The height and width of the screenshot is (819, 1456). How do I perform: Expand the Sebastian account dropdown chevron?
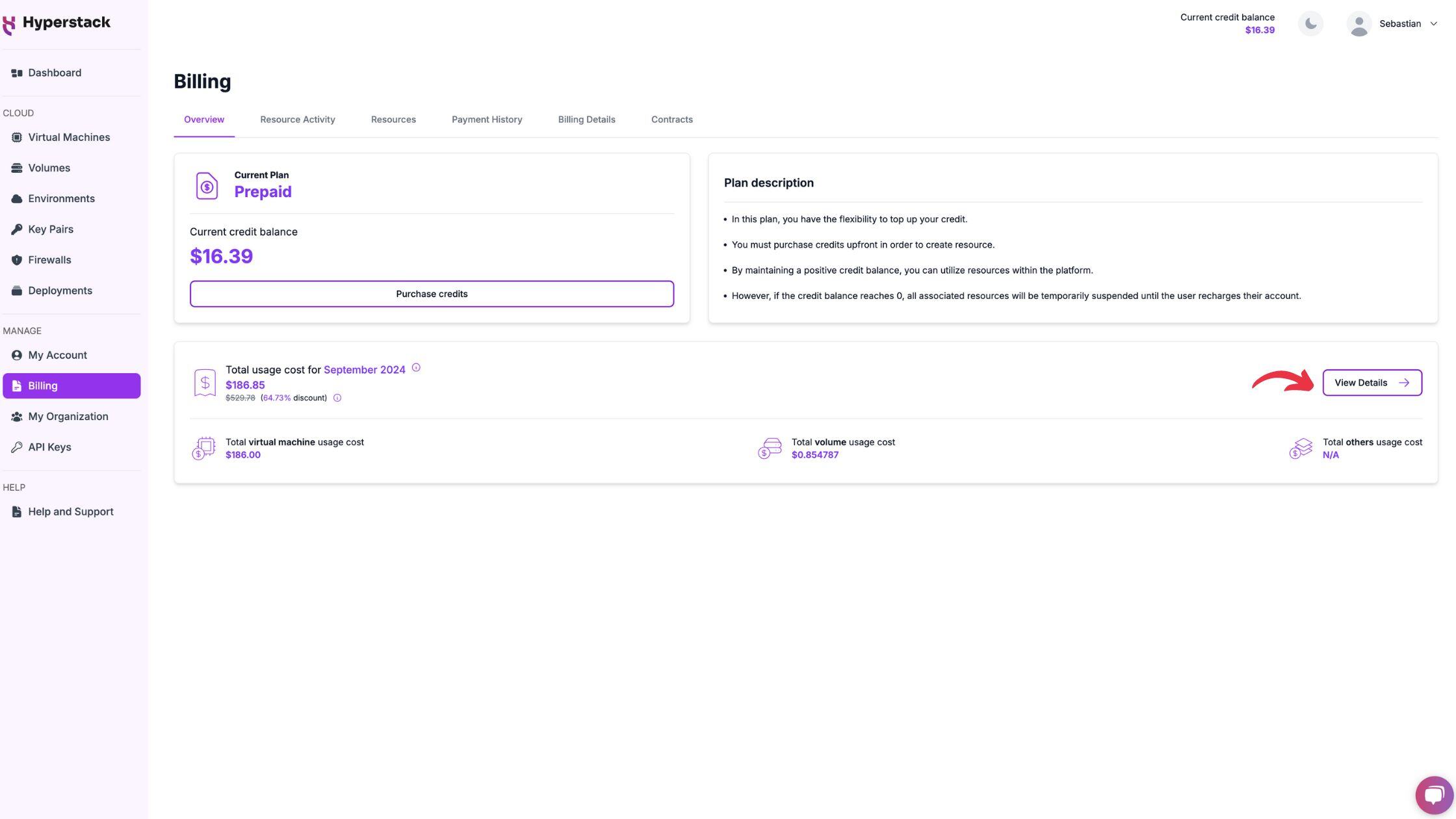[x=1433, y=24]
